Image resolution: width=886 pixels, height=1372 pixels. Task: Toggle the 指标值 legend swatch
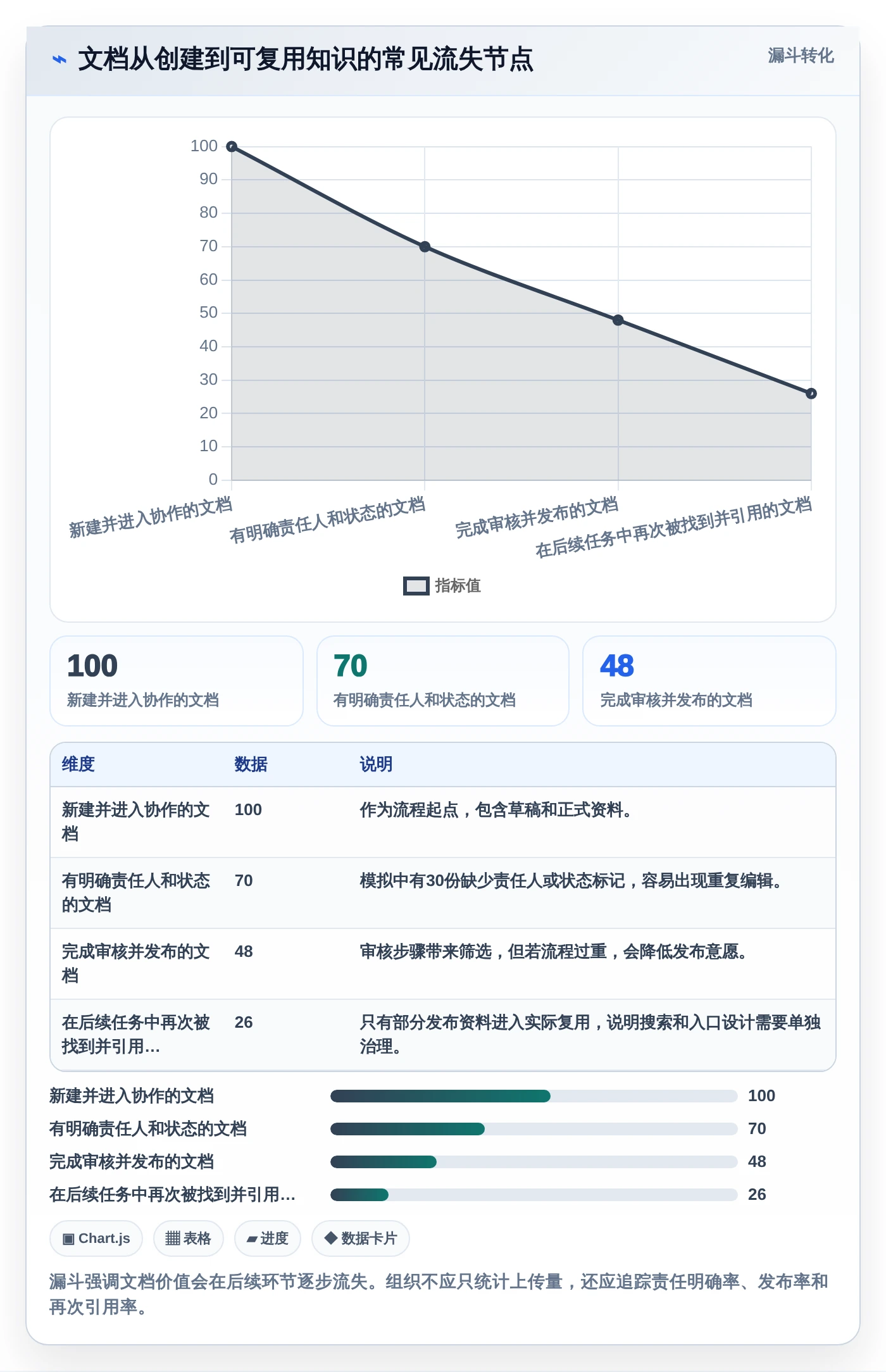click(416, 586)
